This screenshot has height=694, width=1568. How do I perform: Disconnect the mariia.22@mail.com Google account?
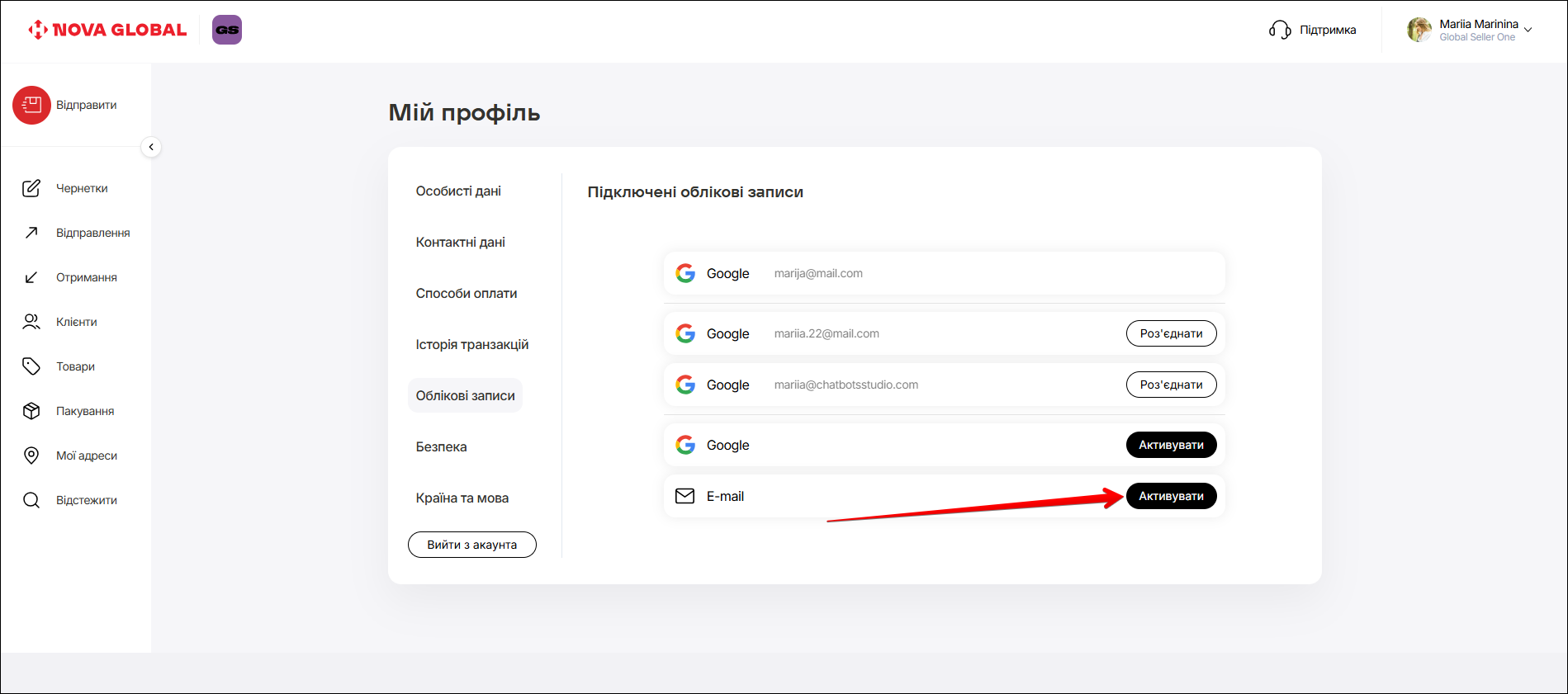[x=1171, y=333]
